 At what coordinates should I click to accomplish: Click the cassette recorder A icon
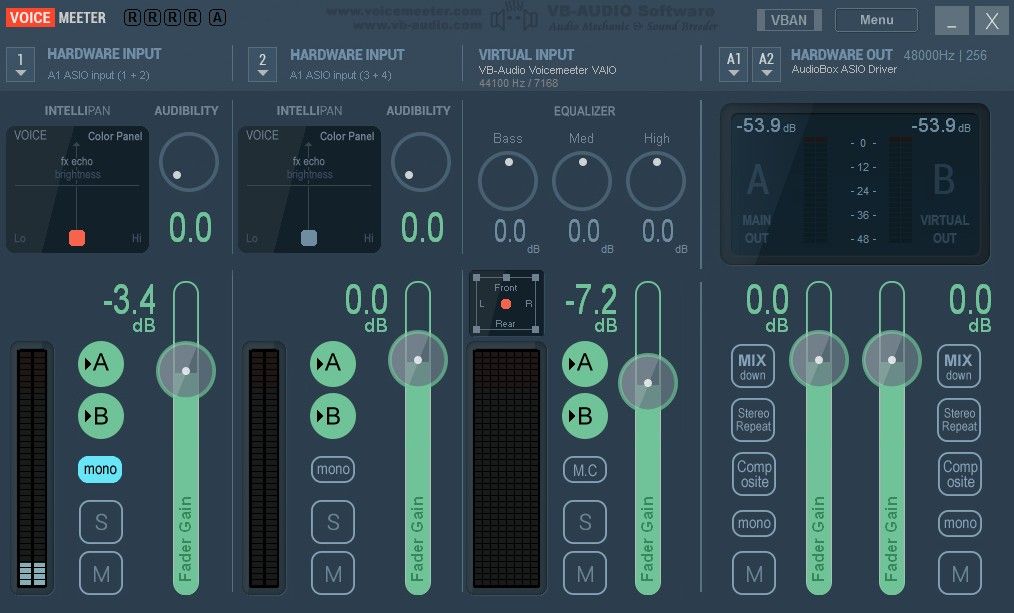pyautogui.click(x=217, y=17)
